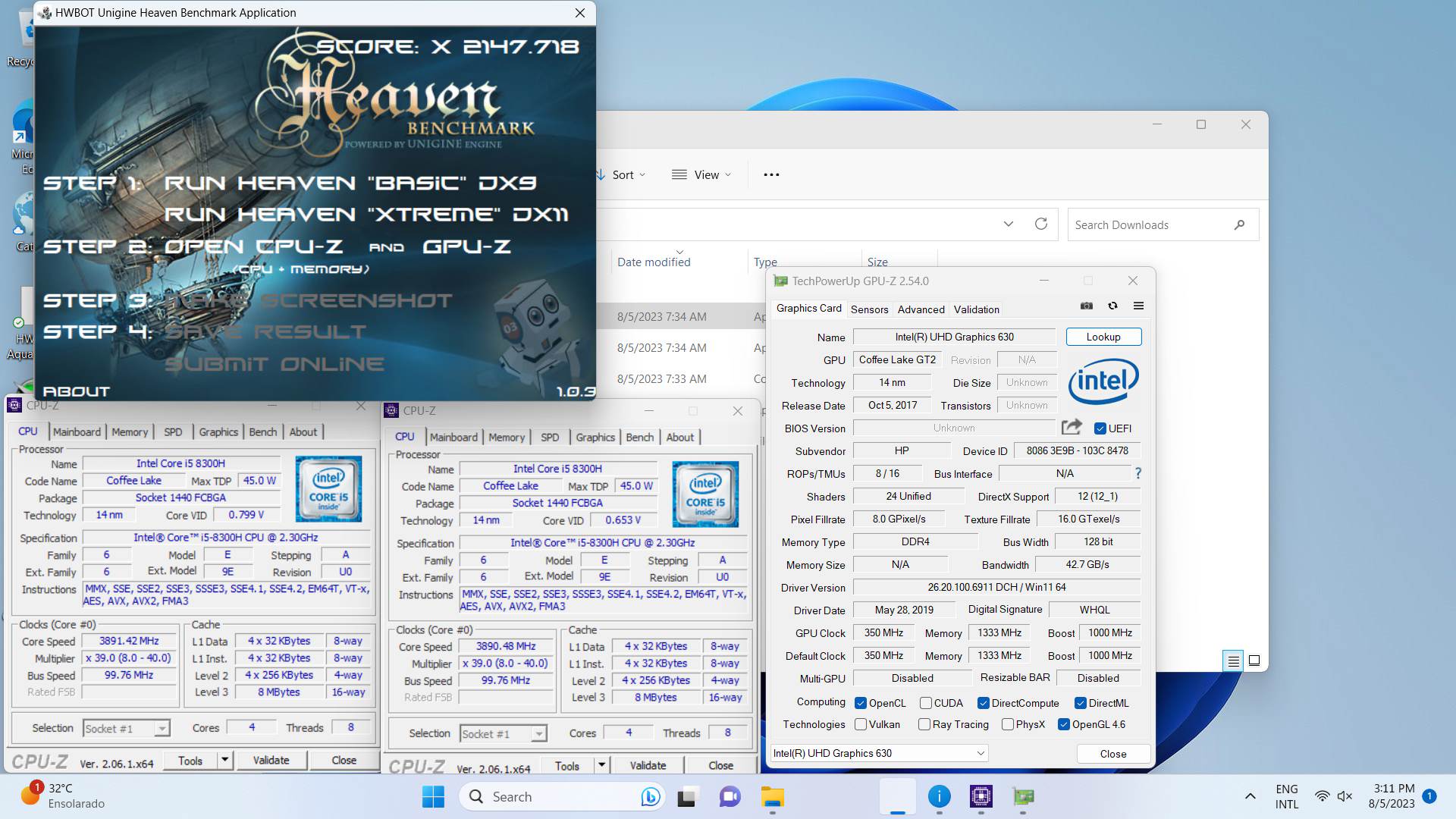1456x819 pixels.
Task: Toggle the OpenCL checkbox
Action: coord(860,703)
